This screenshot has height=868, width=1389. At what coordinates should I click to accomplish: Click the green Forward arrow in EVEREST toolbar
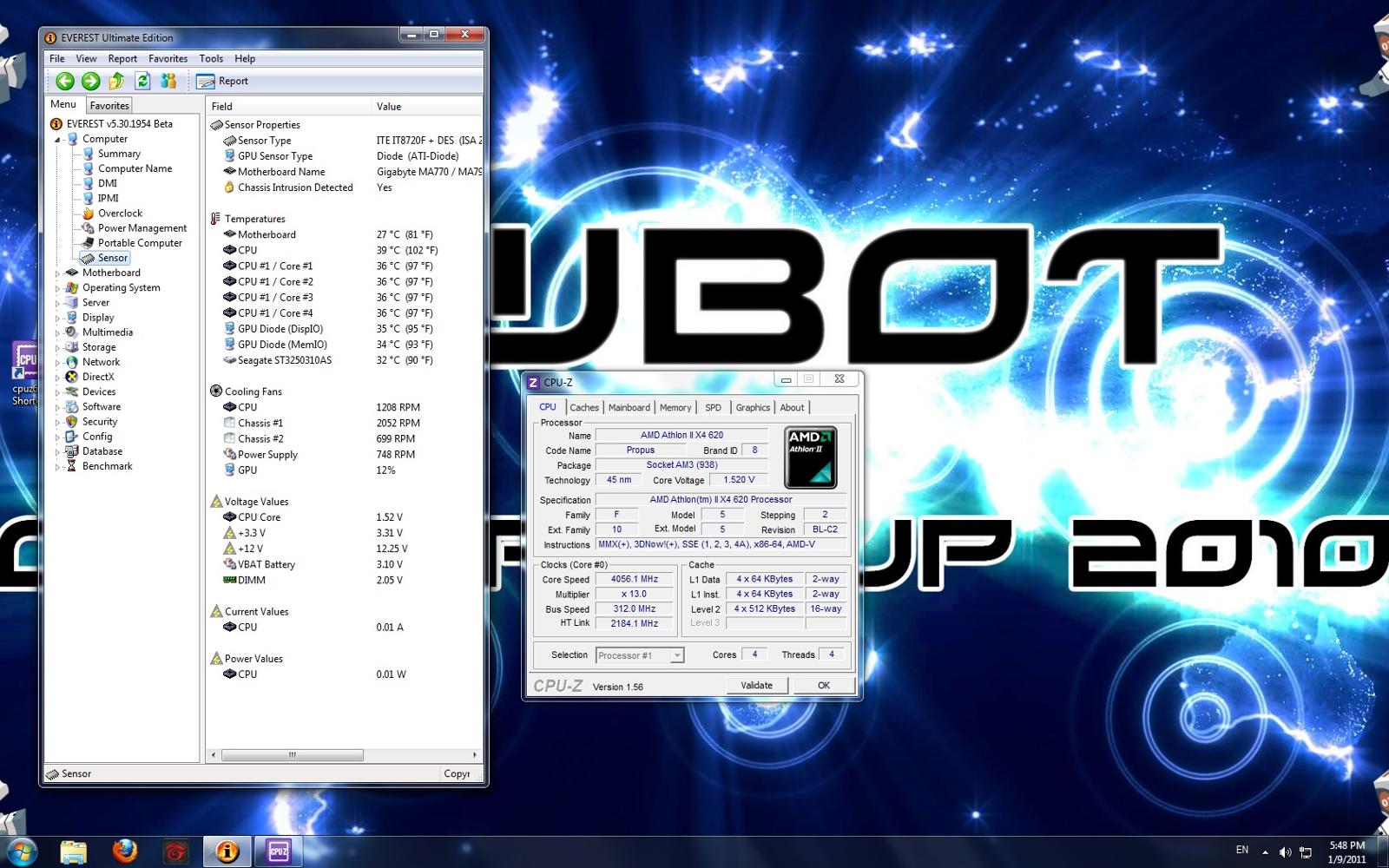pyautogui.click(x=91, y=81)
